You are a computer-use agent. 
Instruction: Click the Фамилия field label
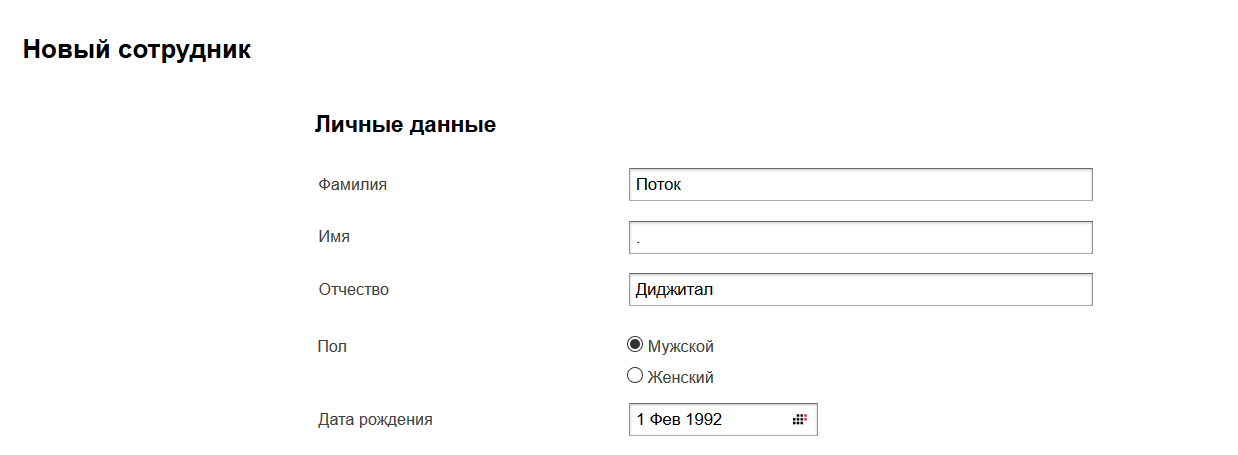click(352, 184)
